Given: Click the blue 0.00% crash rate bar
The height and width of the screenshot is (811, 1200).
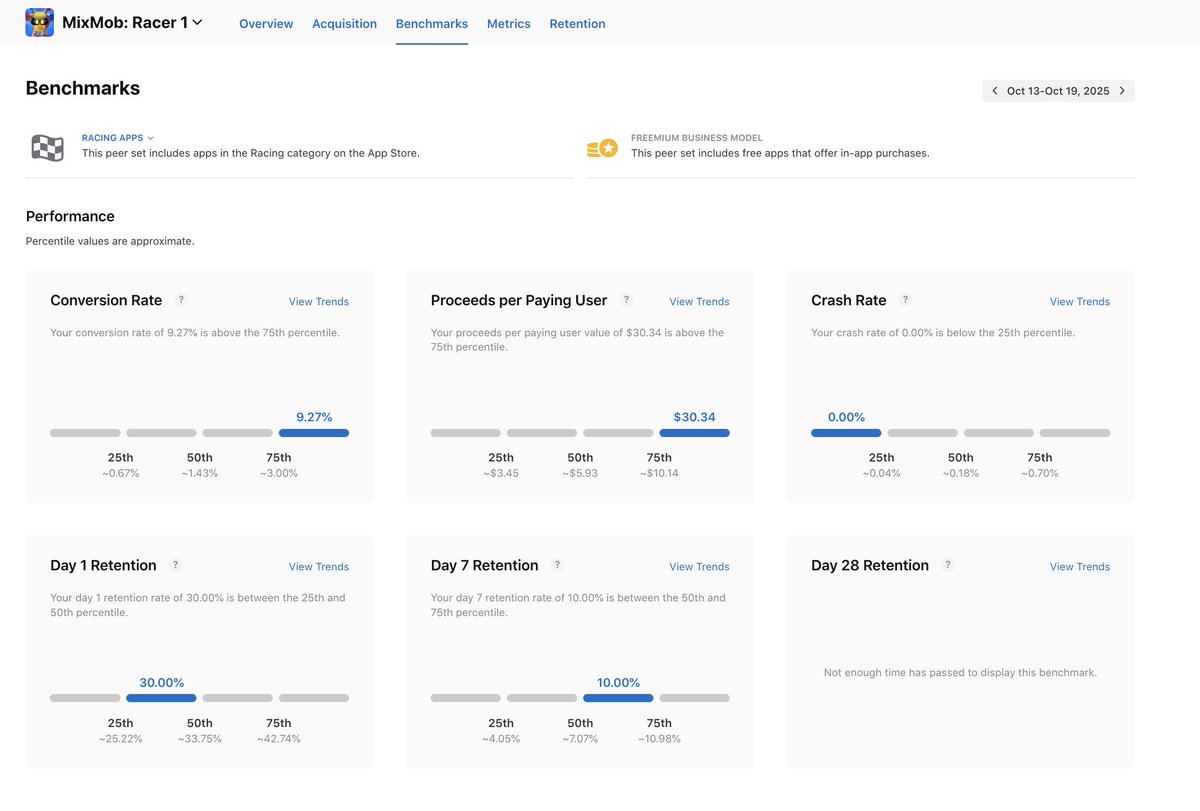Looking at the screenshot, I should click(x=846, y=433).
